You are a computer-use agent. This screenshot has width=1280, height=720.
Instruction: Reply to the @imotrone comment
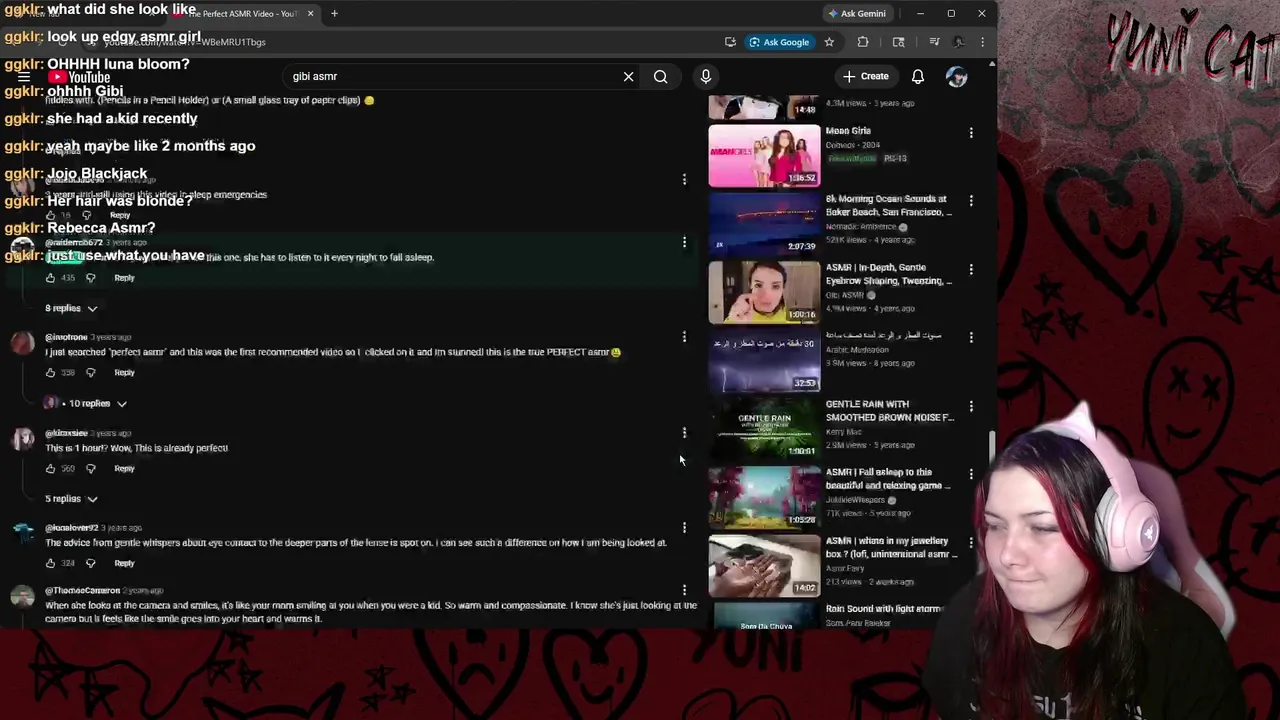[x=124, y=373]
